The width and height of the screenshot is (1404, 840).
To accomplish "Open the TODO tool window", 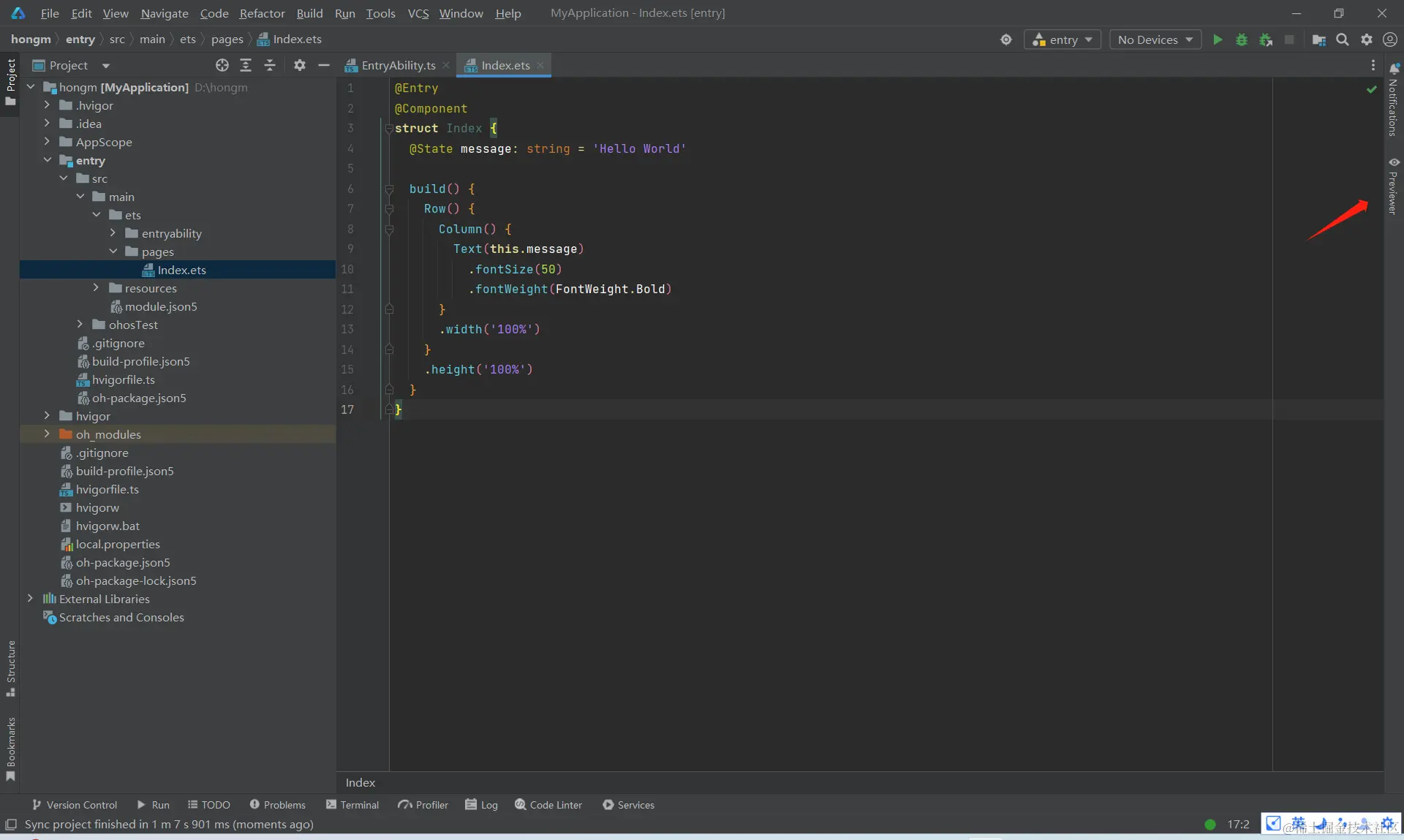I will (209, 805).
